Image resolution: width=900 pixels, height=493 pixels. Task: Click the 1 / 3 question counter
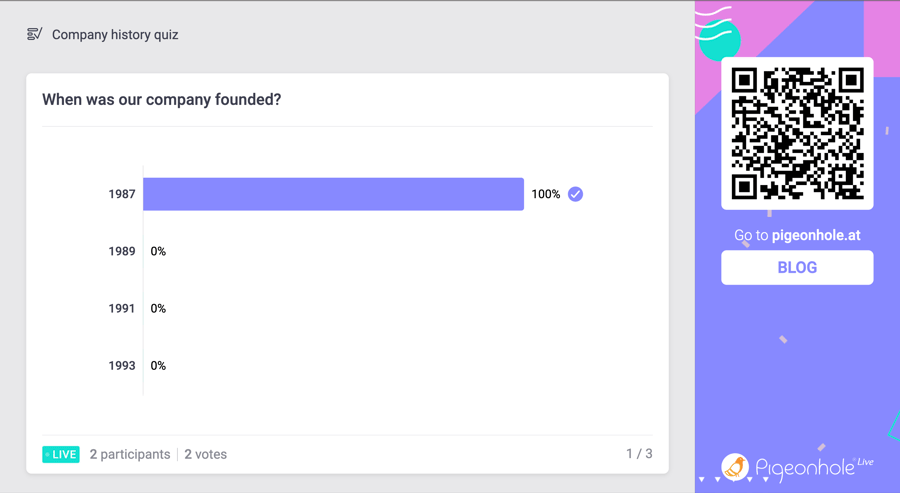[639, 453]
